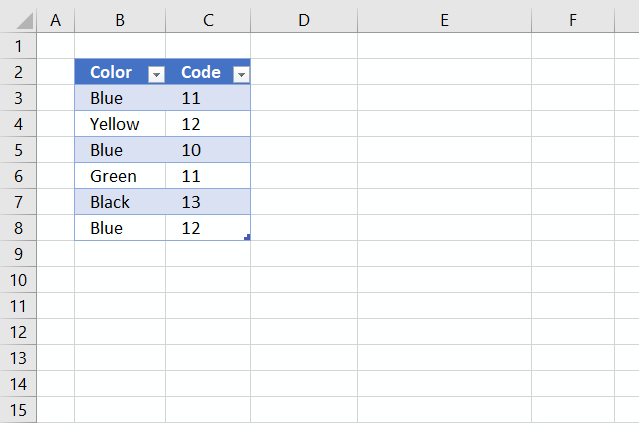This screenshot has height=423, width=639.
Task: Click the select-all triangle corner
Action: [x=24, y=21]
